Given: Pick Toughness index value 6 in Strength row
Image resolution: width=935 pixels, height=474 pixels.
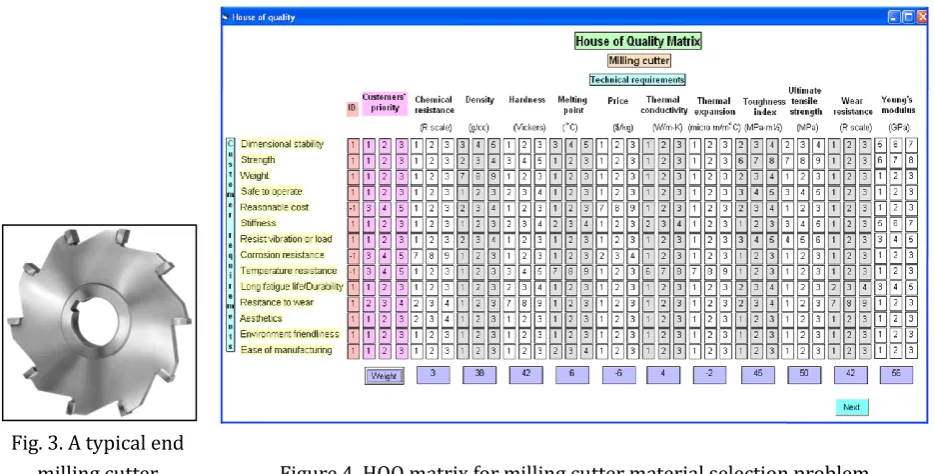Looking at the screenshot, I should (741, 160).
